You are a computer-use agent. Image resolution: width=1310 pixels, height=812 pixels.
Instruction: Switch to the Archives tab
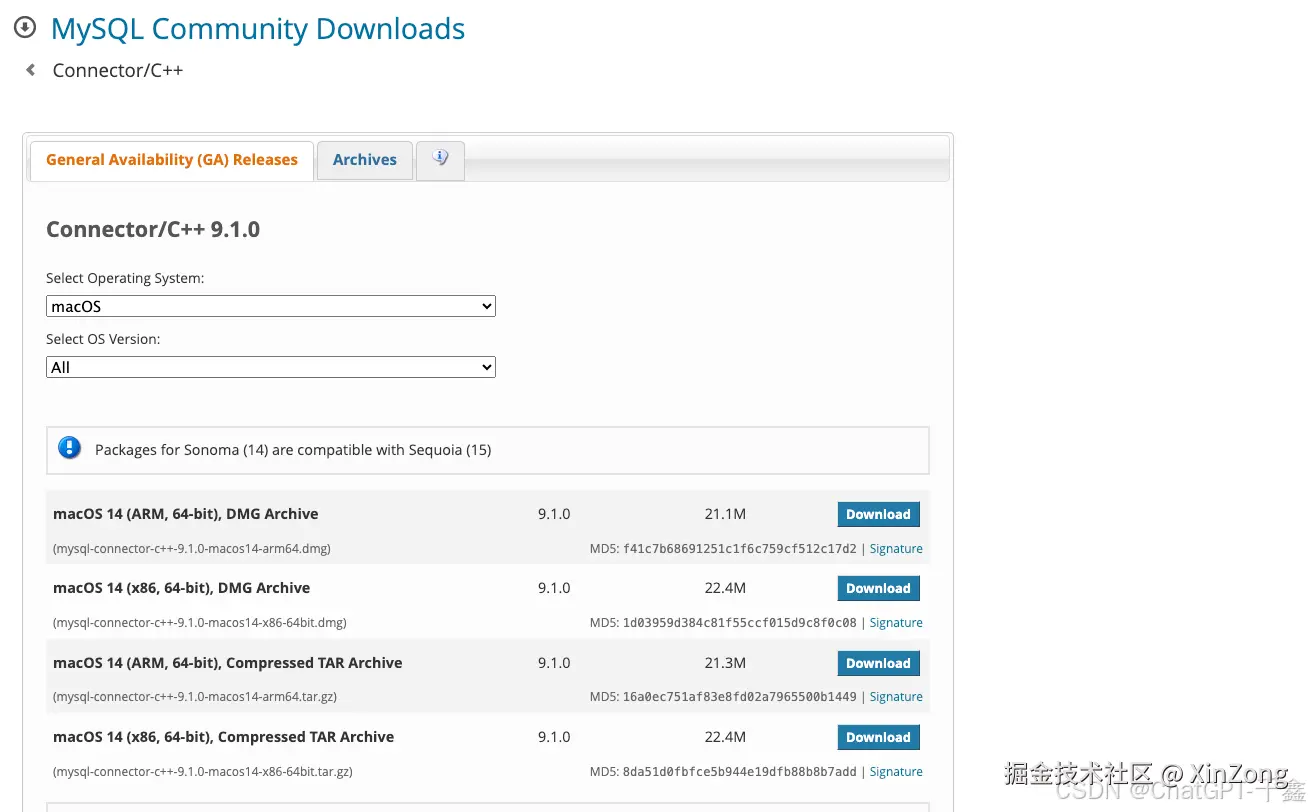point(365,160)
